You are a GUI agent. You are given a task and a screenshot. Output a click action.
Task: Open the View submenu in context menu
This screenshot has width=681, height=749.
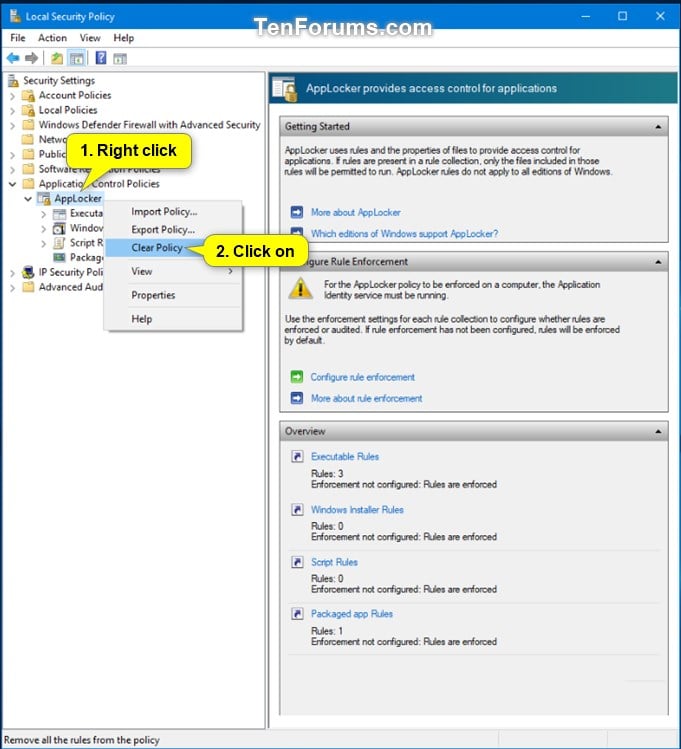174,271
